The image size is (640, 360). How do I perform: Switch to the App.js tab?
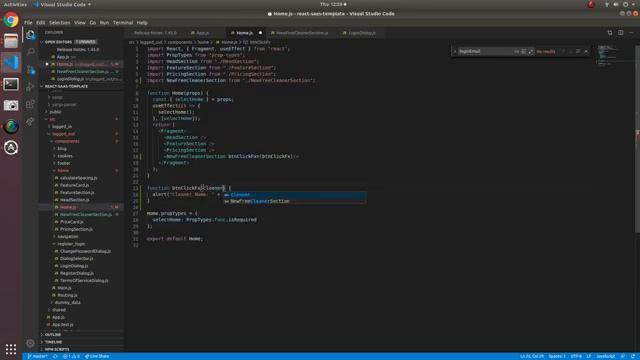tap(203, 33)
